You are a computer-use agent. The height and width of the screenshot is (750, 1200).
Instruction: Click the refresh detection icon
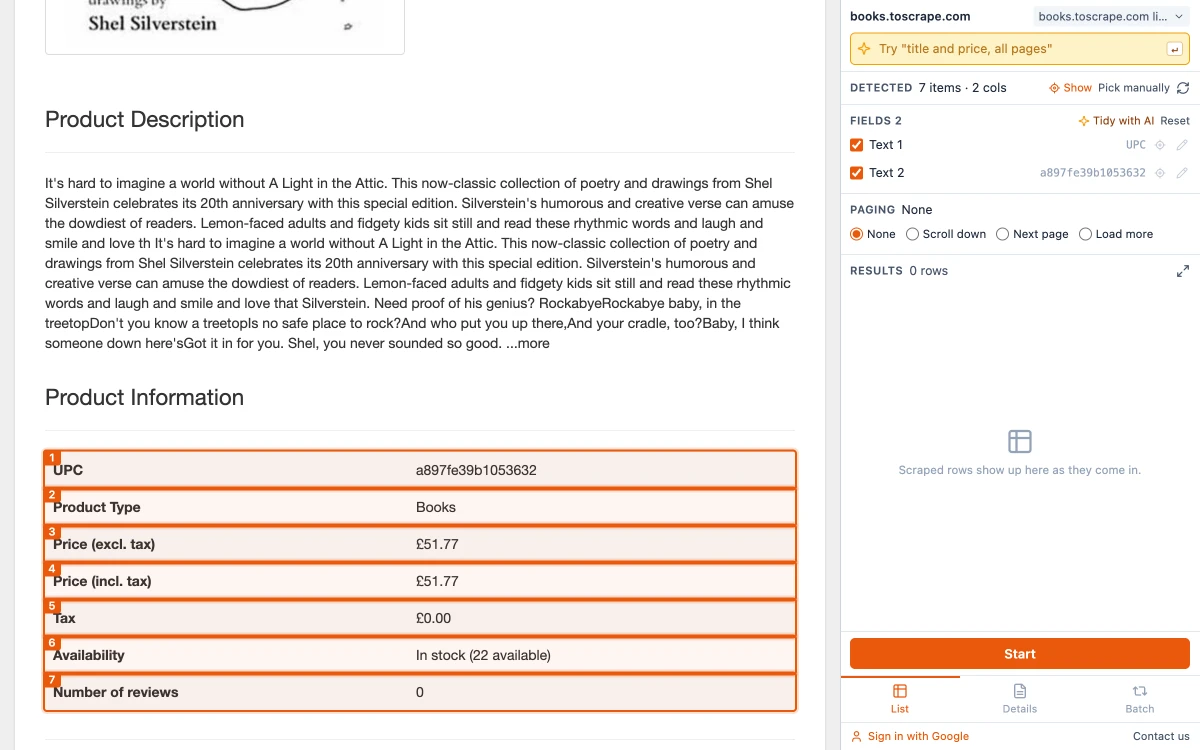point(1183,88)
